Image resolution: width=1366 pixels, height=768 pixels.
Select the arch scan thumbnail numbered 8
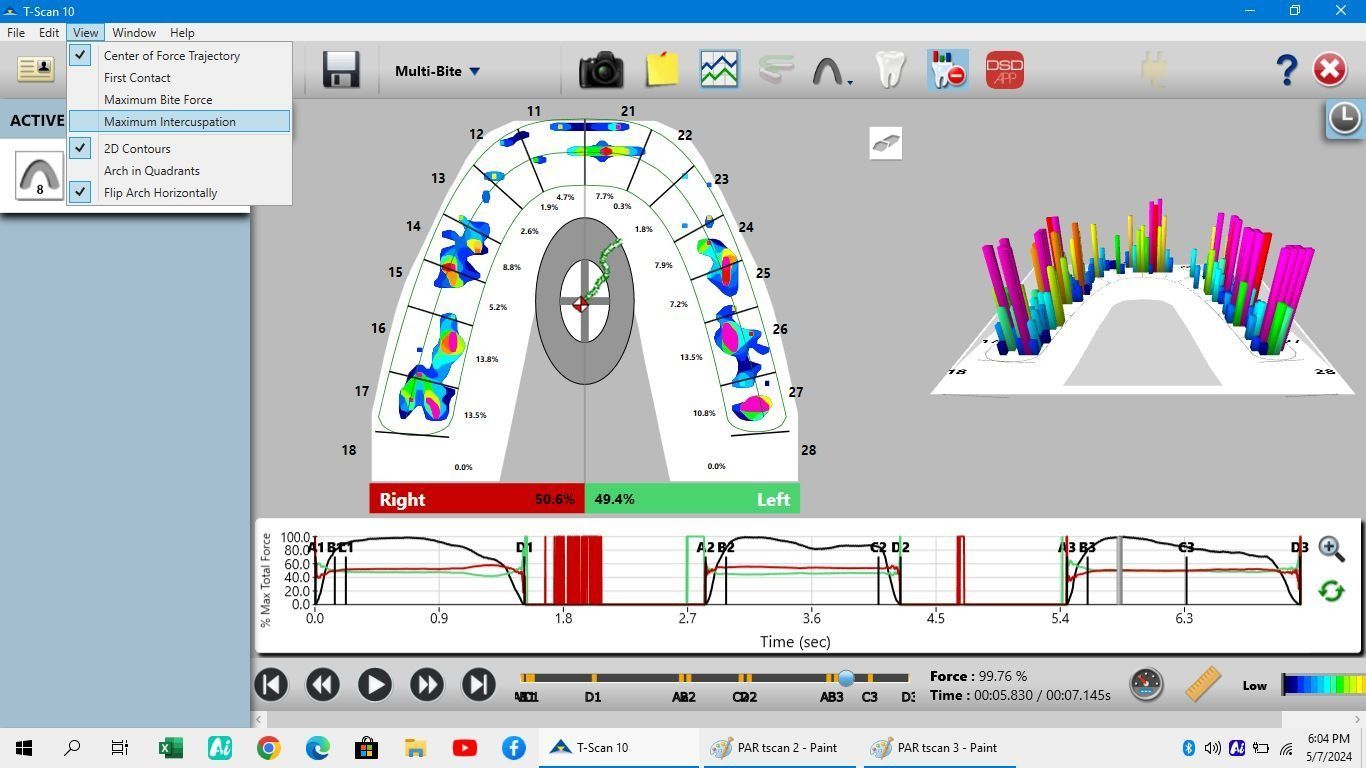click(x=39, y=176)
